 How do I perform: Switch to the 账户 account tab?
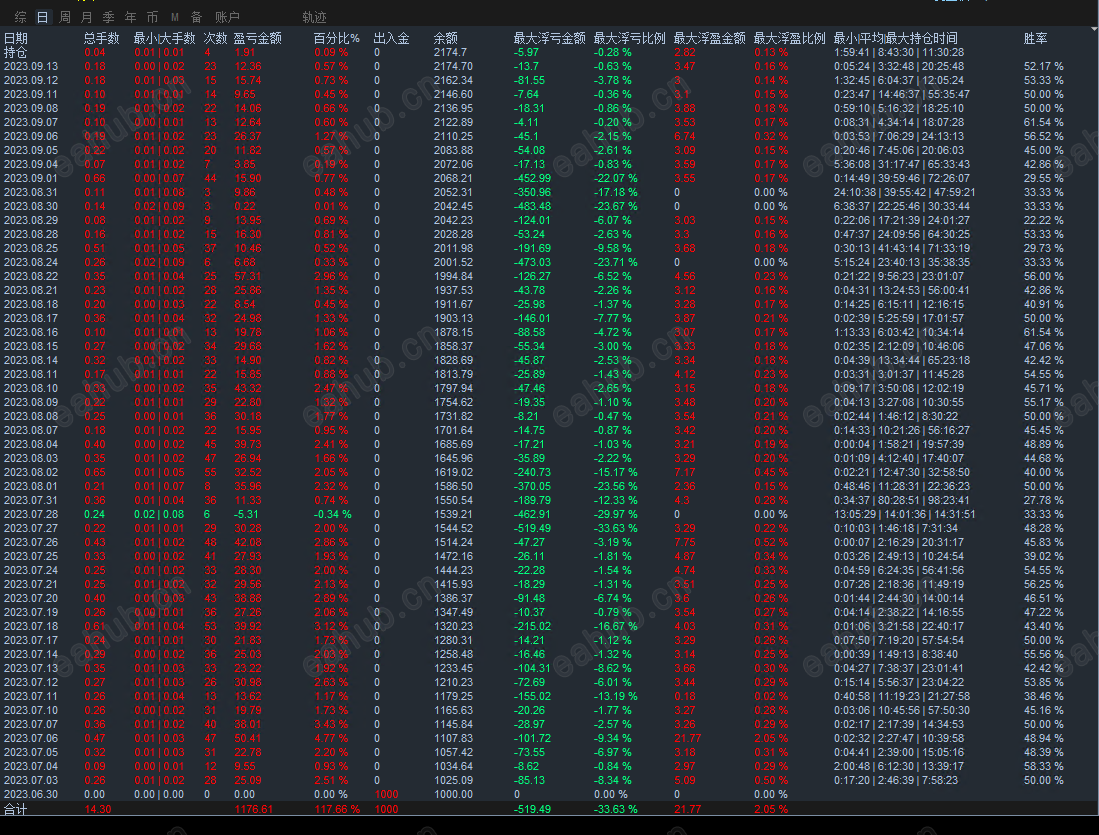[227, 18]
